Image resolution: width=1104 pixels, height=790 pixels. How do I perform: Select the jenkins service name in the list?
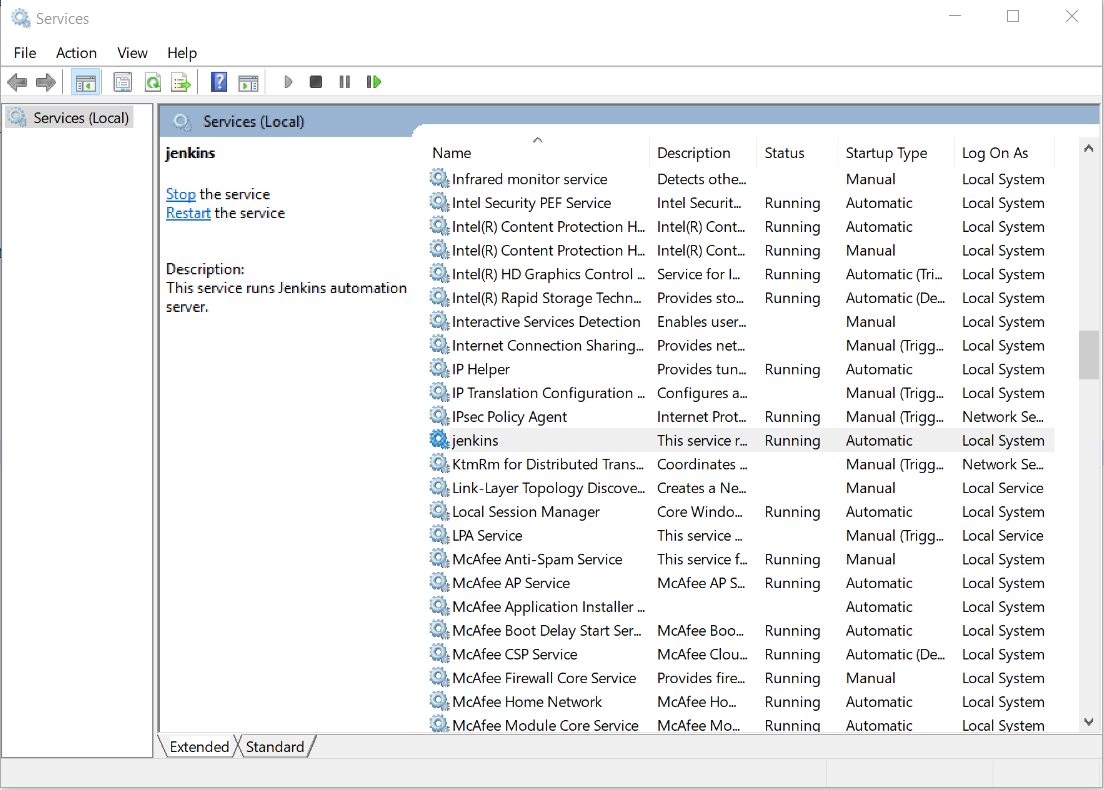[x=475, y=440]
